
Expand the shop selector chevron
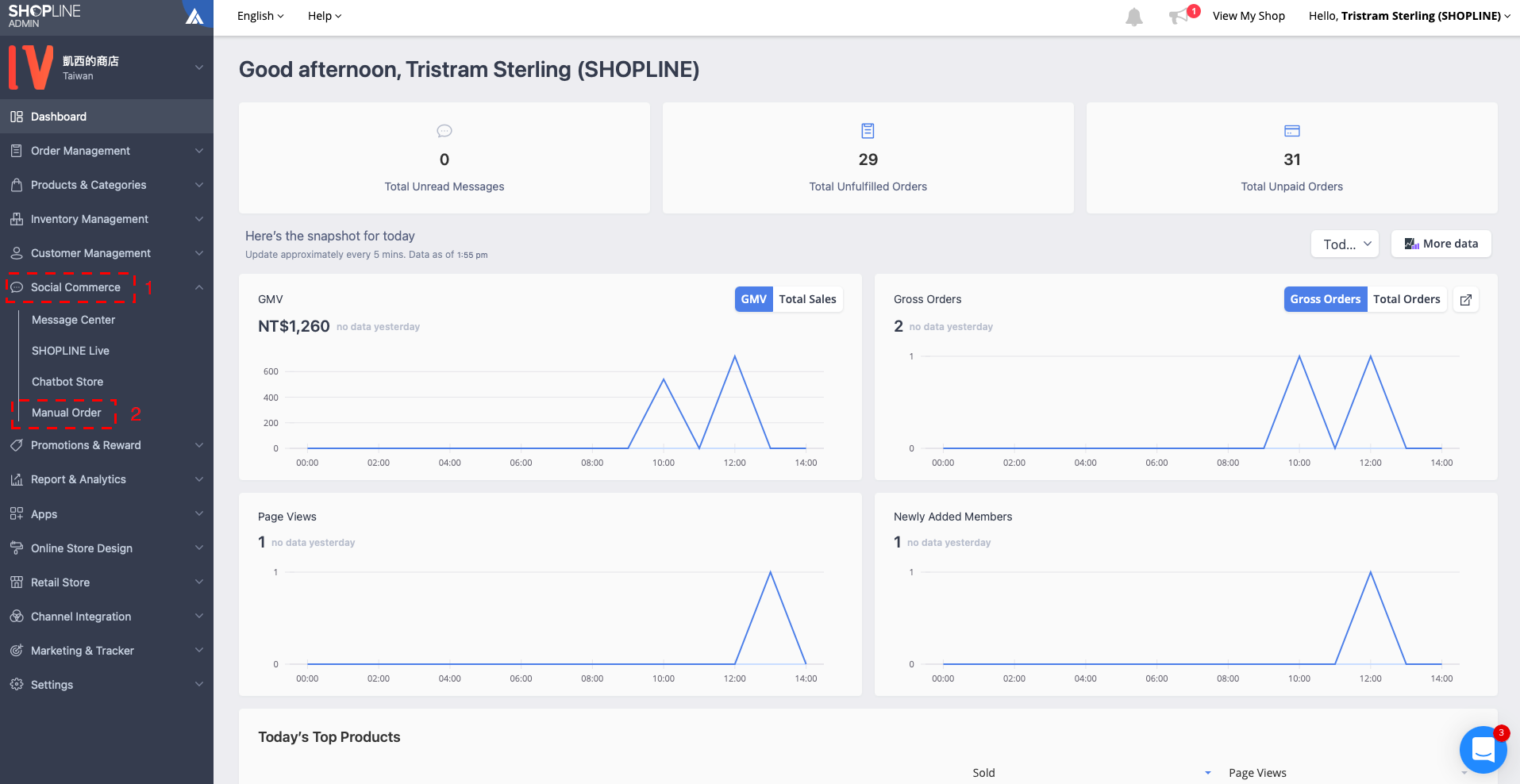tap(199, 67)
